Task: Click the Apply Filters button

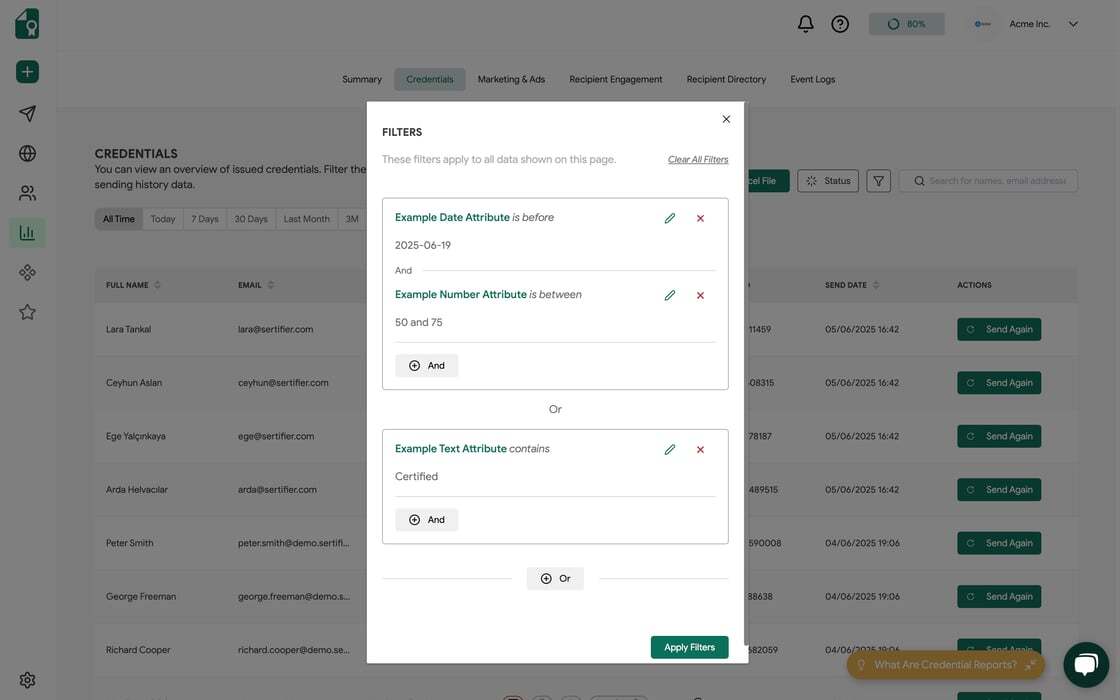Action: click(689, 647)
